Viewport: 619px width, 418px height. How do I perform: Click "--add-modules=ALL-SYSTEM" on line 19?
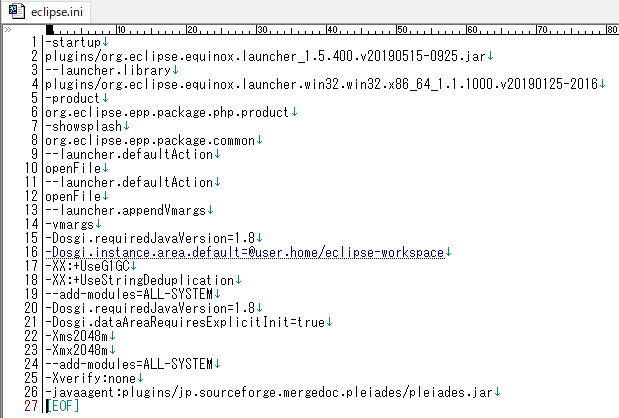coord(129,294)
